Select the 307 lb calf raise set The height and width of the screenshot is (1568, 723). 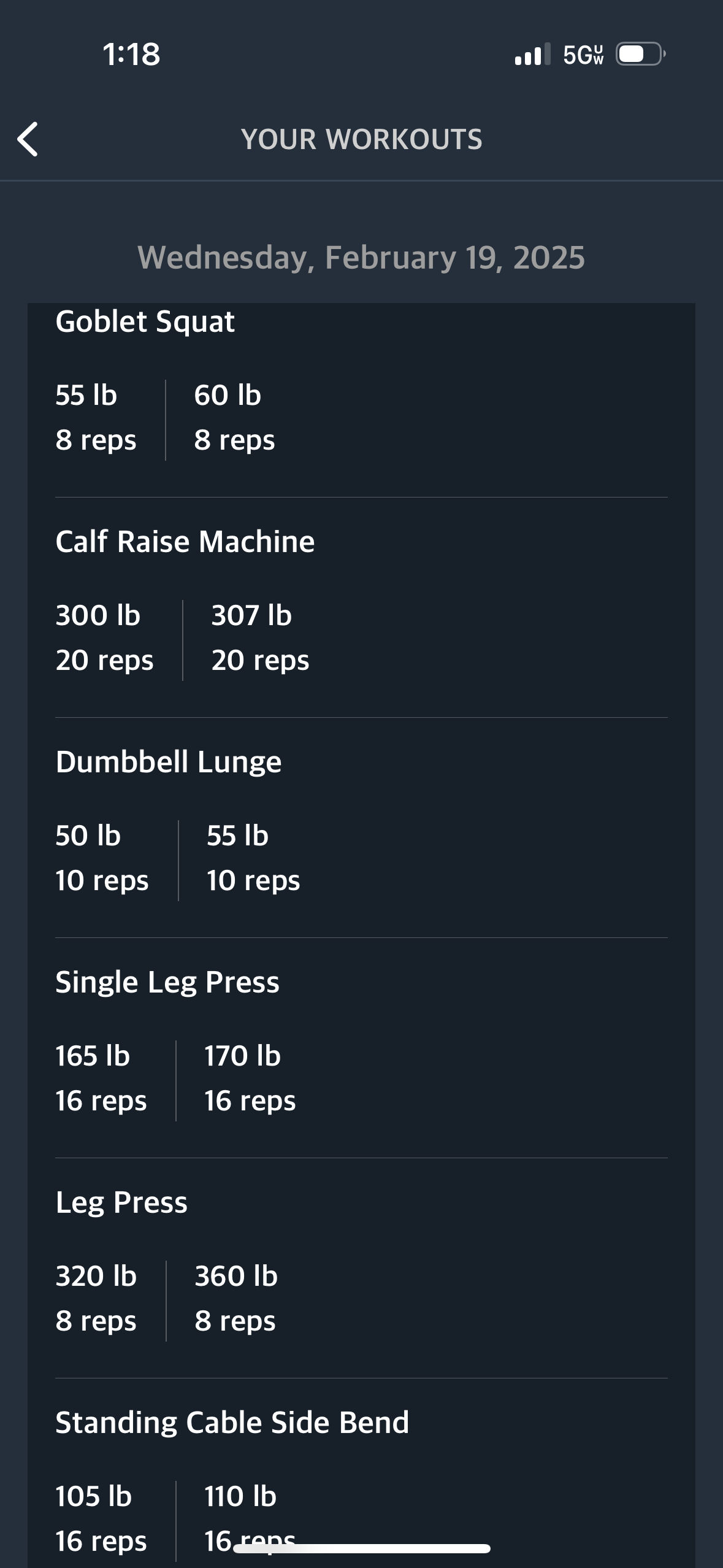(x=260, y=638)
